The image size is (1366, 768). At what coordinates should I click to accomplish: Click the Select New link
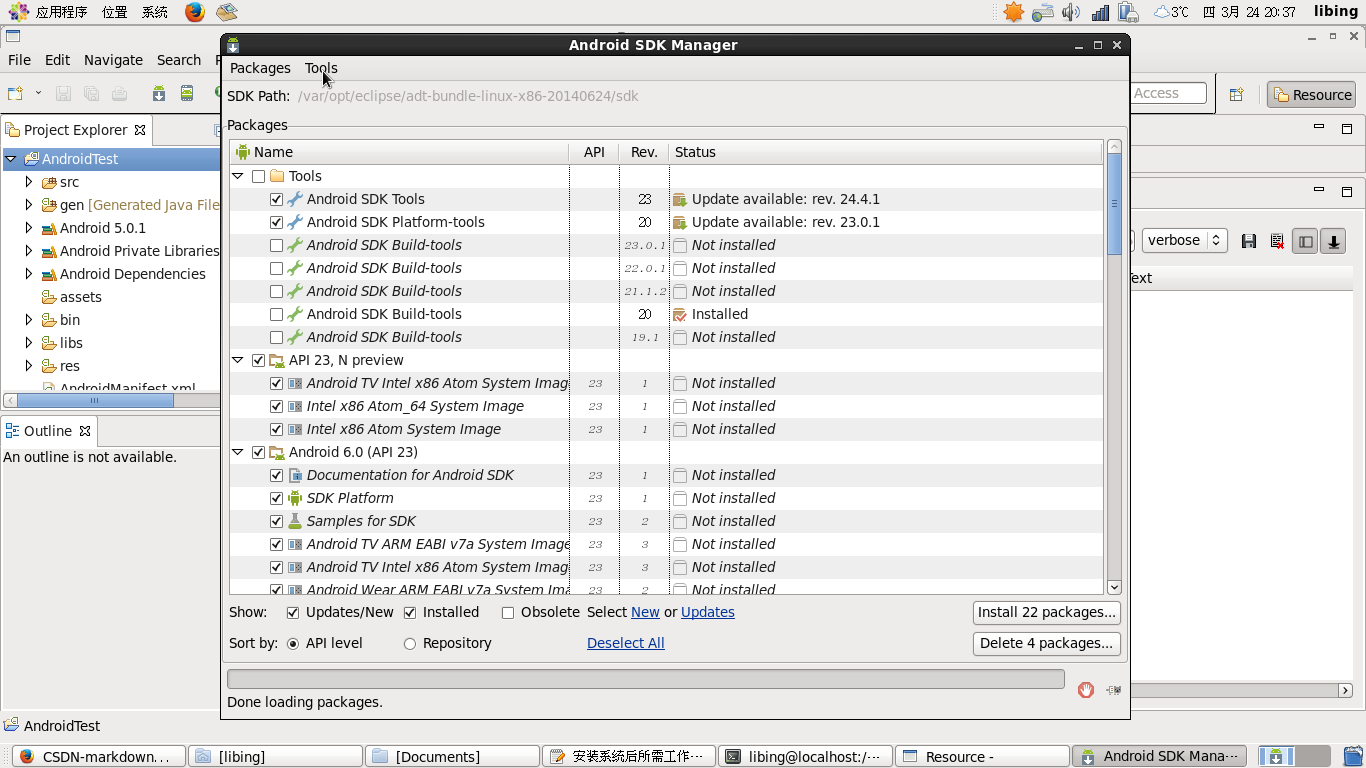[x=645, y=612]
